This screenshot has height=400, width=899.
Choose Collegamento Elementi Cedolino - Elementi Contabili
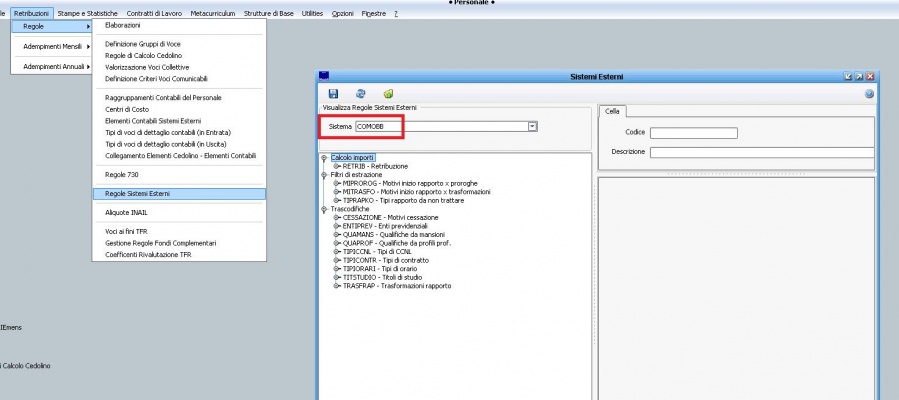click(179, 155)
